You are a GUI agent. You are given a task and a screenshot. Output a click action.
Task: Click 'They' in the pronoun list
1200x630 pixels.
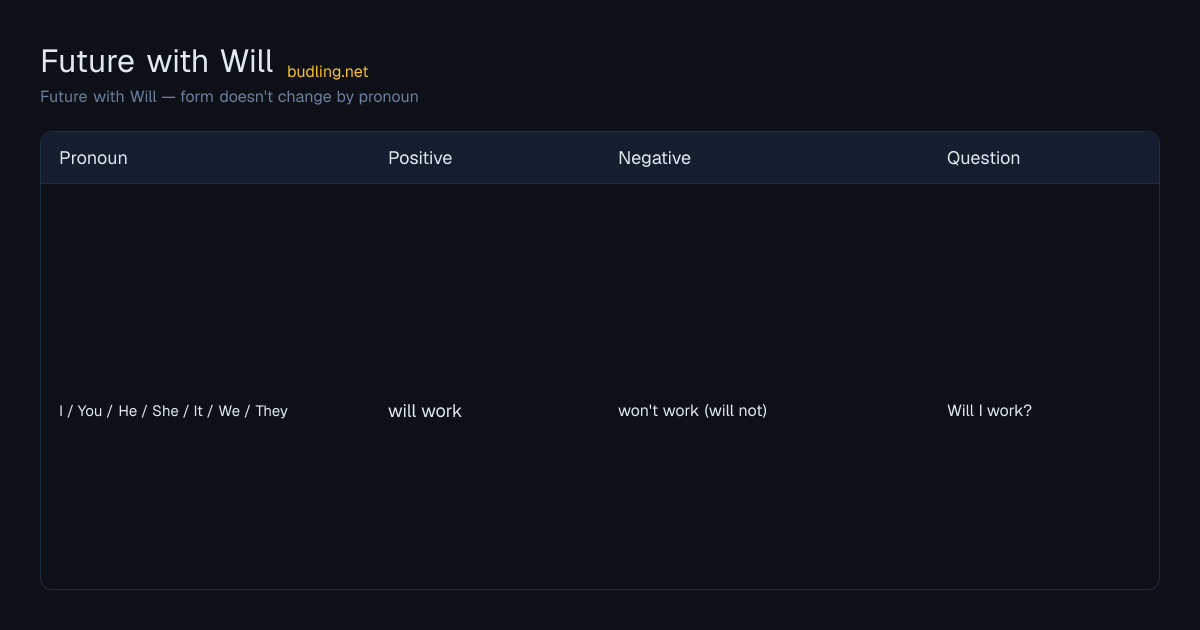271,411
